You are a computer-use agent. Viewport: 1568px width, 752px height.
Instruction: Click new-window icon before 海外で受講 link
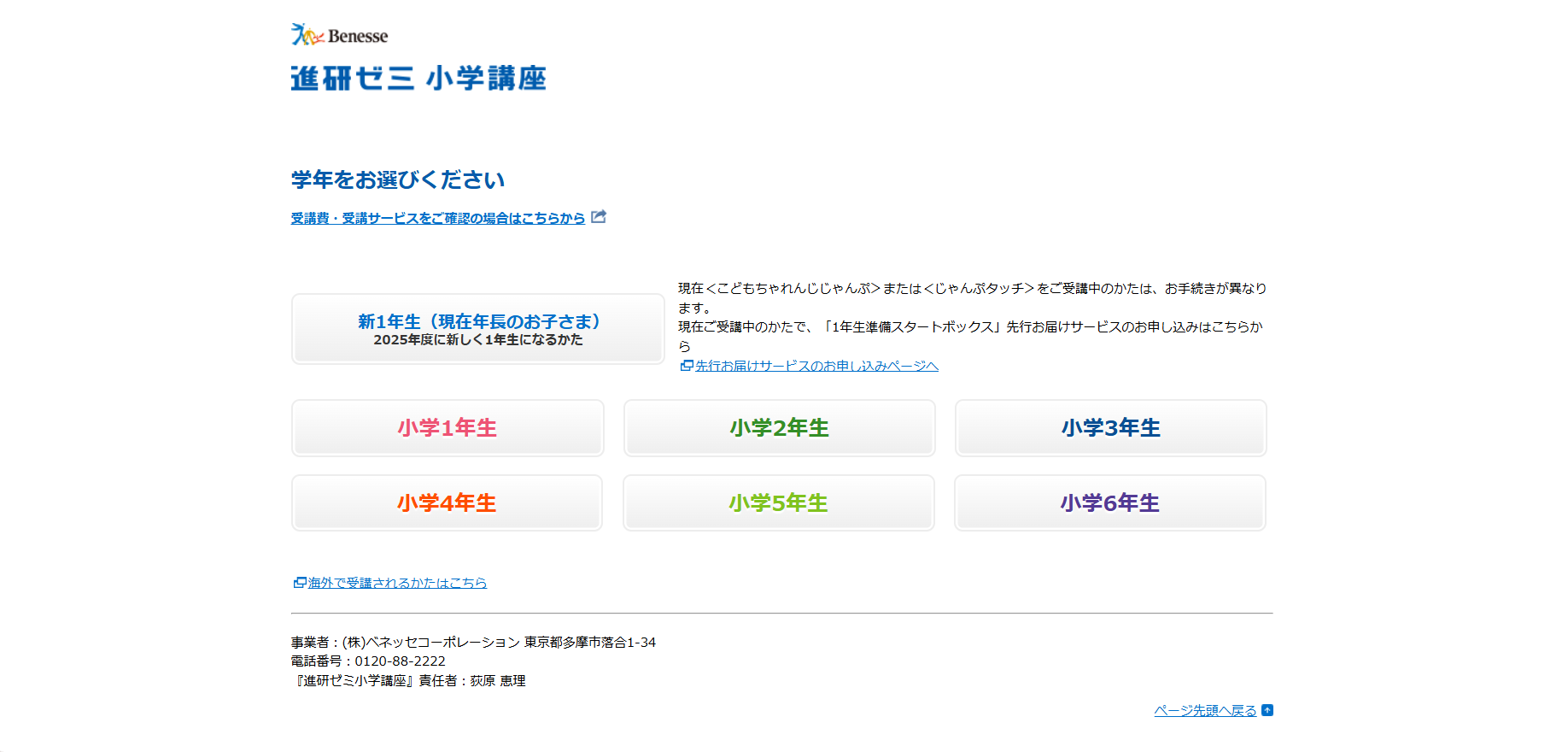(x=300, y=583)
